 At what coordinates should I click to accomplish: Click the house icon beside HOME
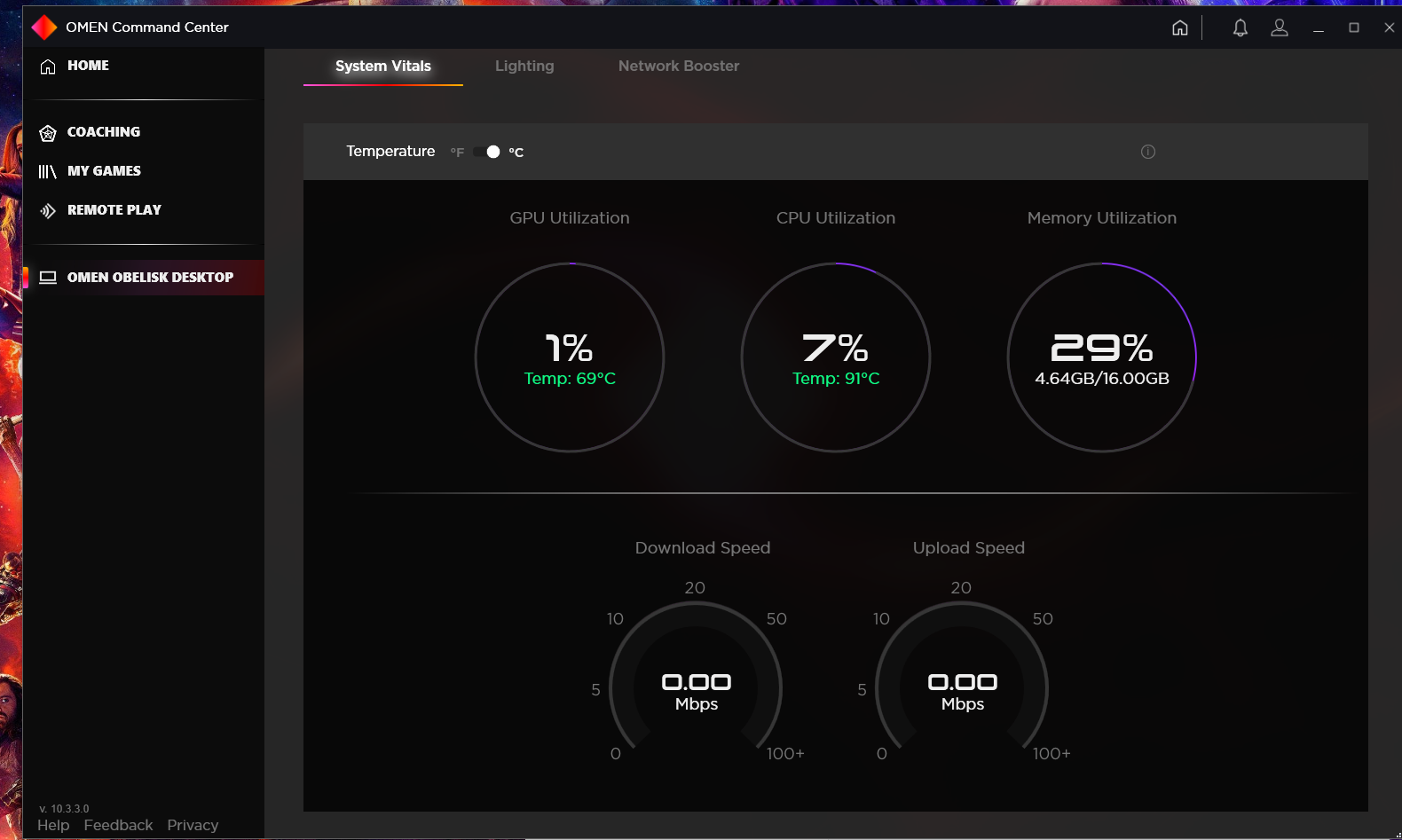pyautogui.click(x=48, y=67)
